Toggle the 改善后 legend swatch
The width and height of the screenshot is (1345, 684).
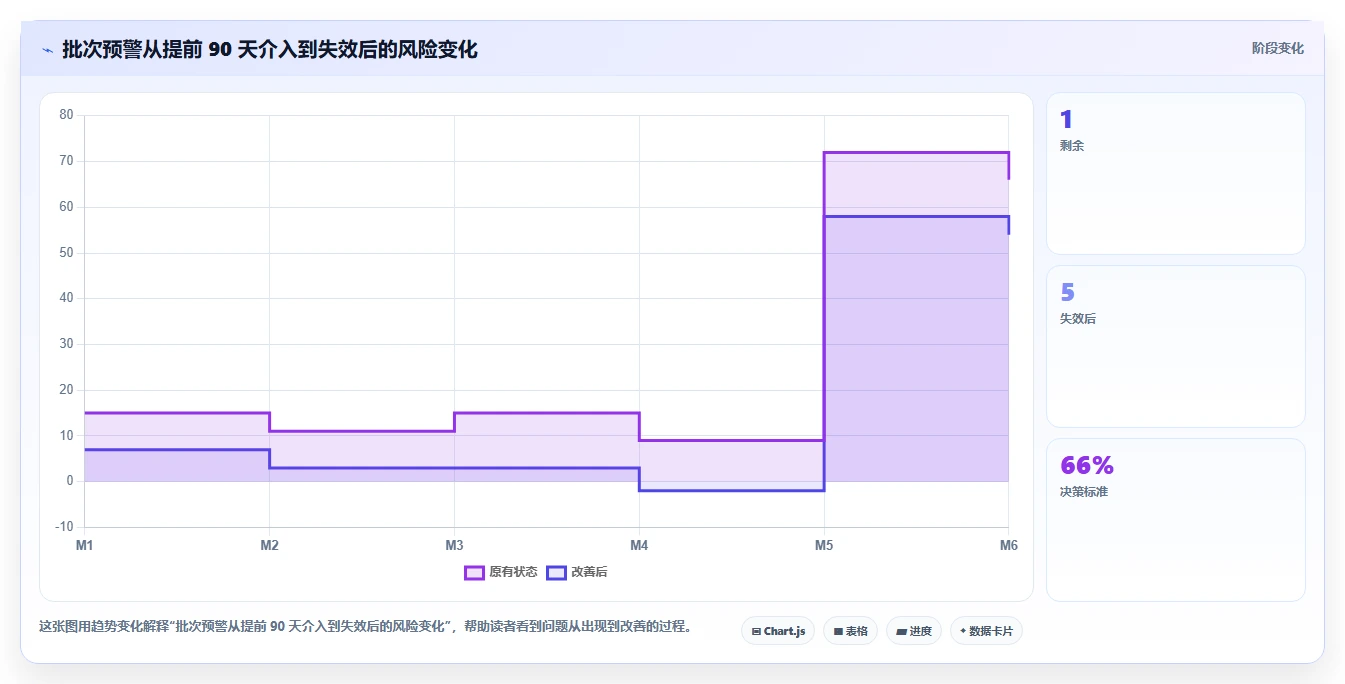tap(556, 572)
